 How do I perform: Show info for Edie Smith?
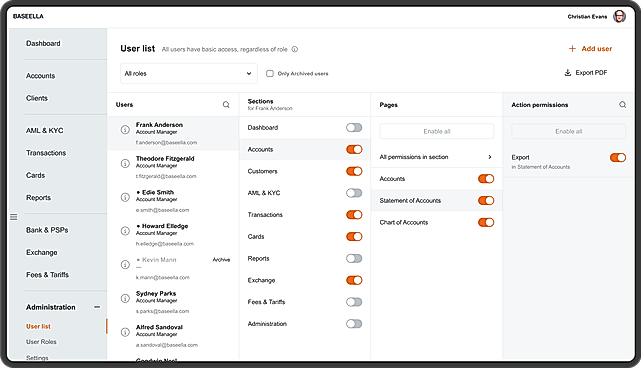tap(125, 197)
